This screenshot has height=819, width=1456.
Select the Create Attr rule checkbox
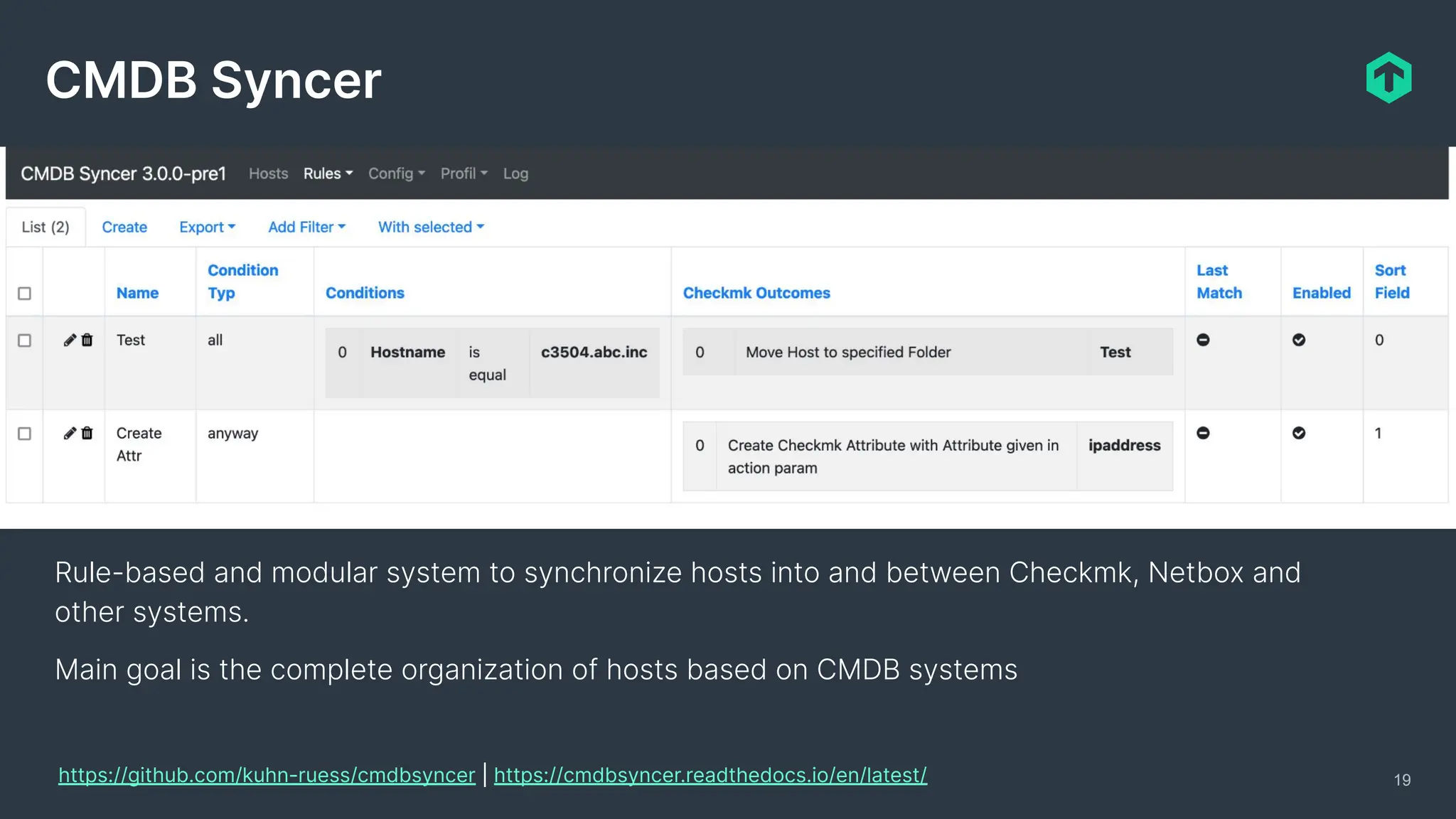tap(24, 434)
